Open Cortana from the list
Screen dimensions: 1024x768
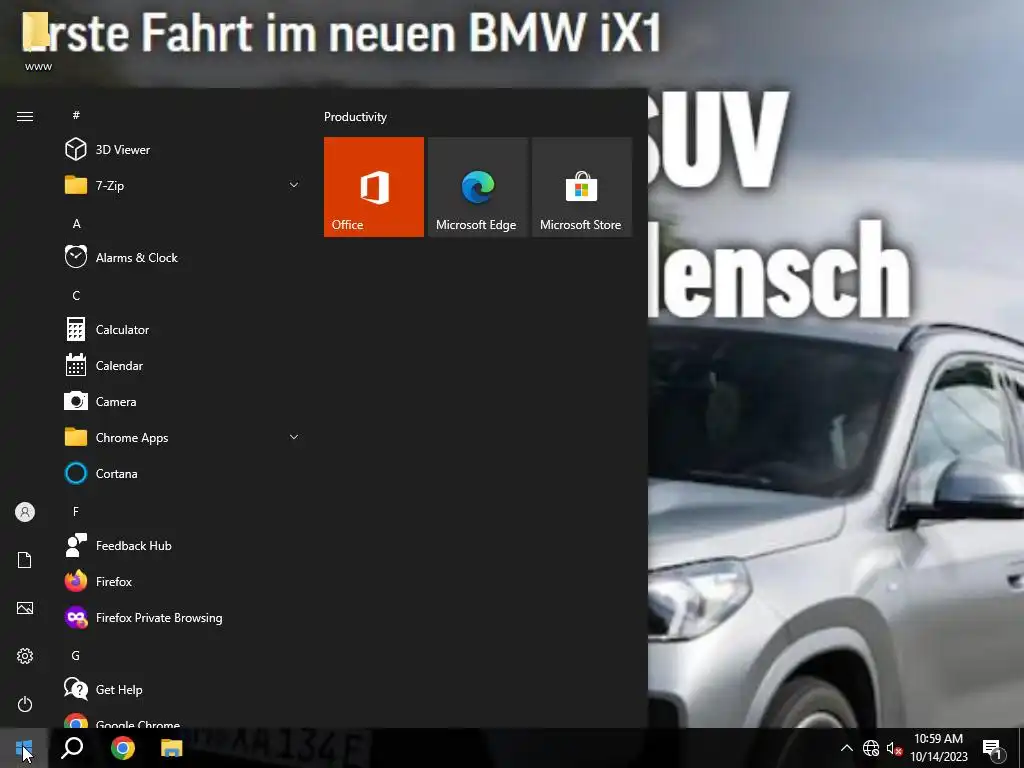(183, 473)
